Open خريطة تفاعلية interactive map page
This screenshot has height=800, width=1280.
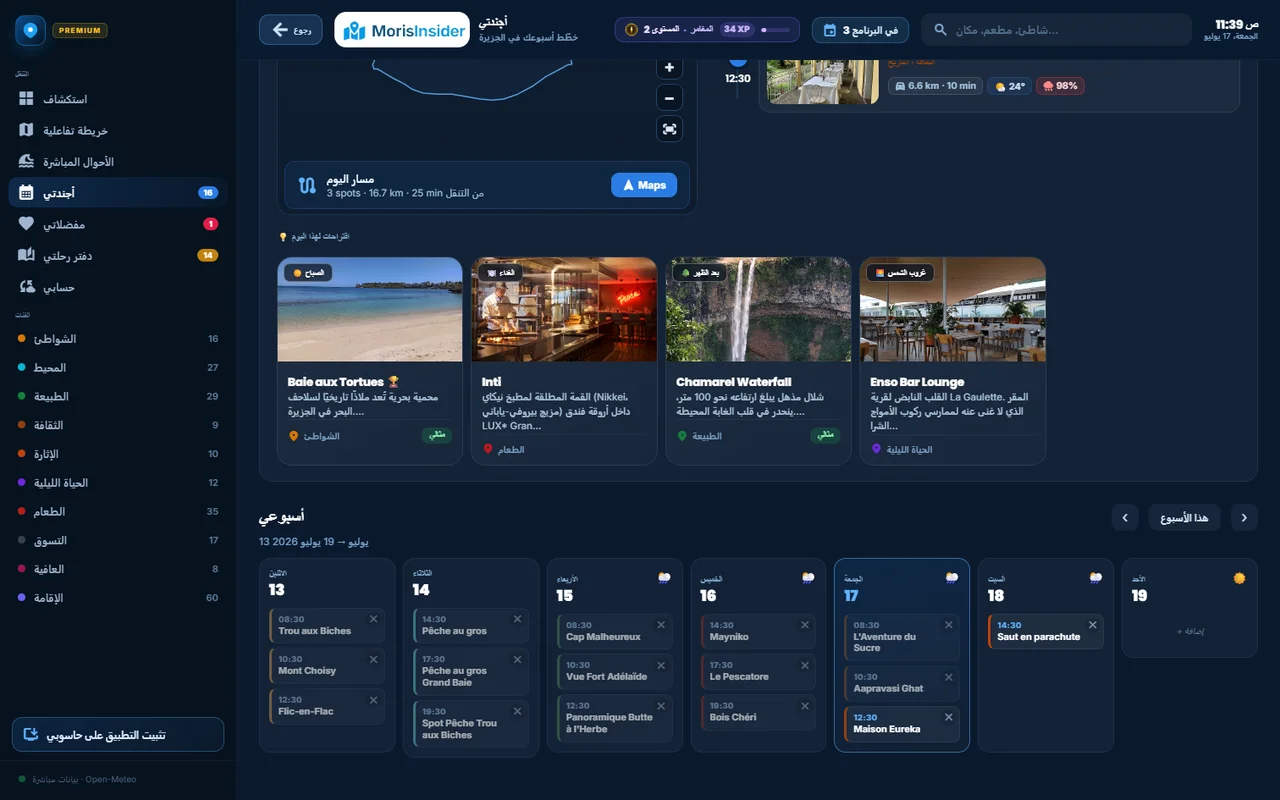tap(118, 130)
